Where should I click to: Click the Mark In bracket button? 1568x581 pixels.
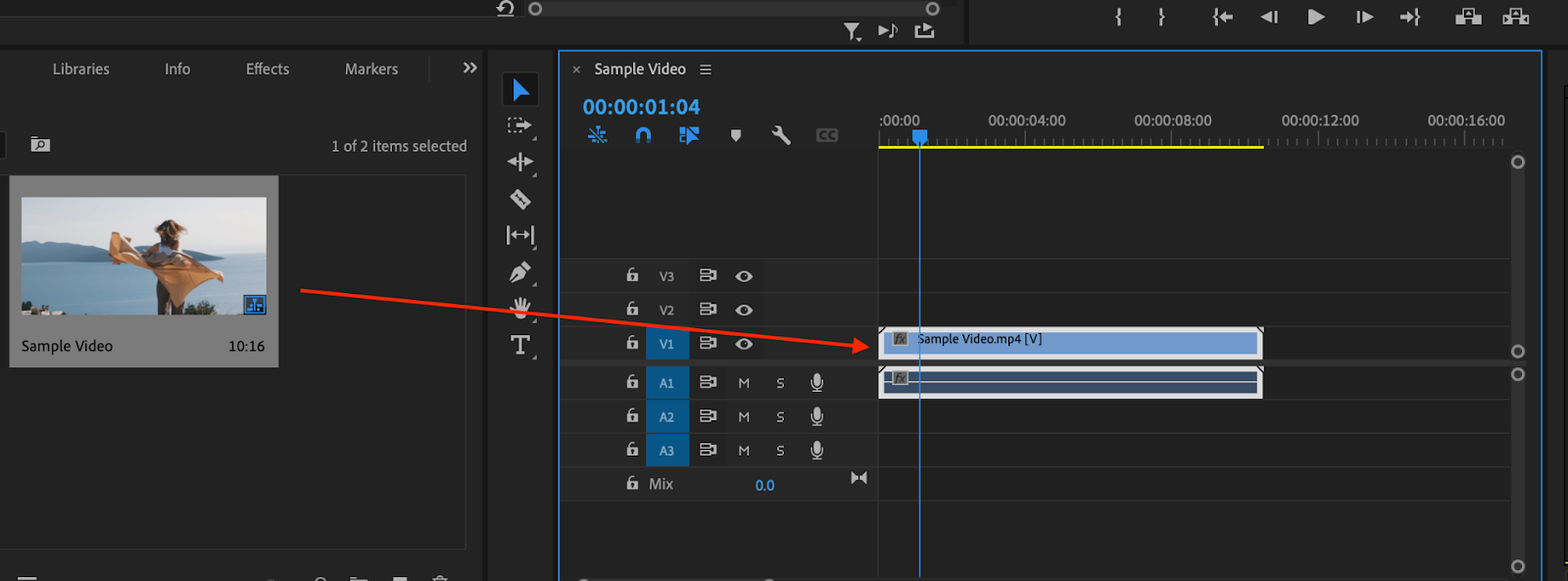point(1118,17)
